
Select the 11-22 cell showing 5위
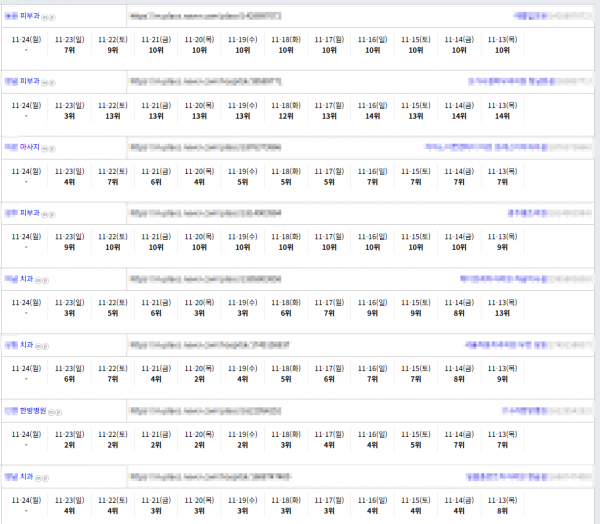click(113, 308)
